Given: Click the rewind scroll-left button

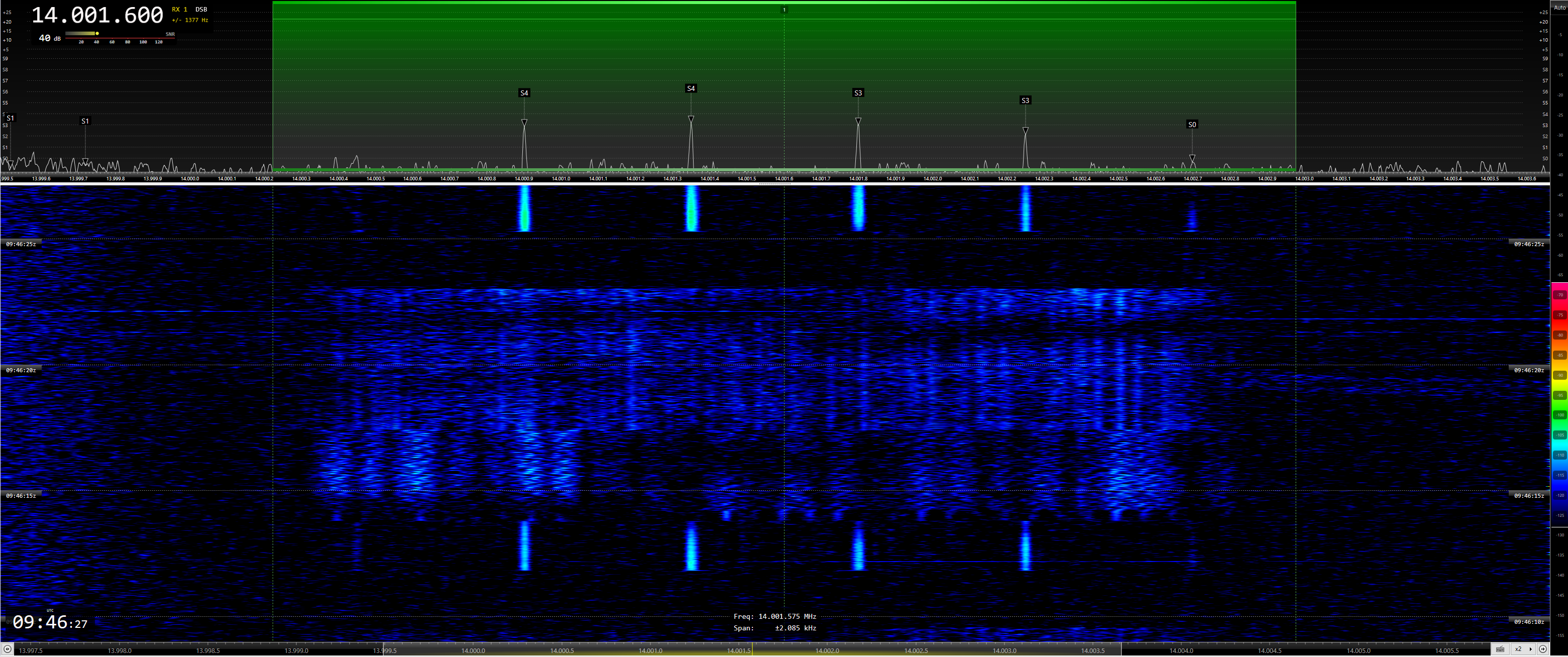Looking at the screenshot, I should tap(7, 649).
